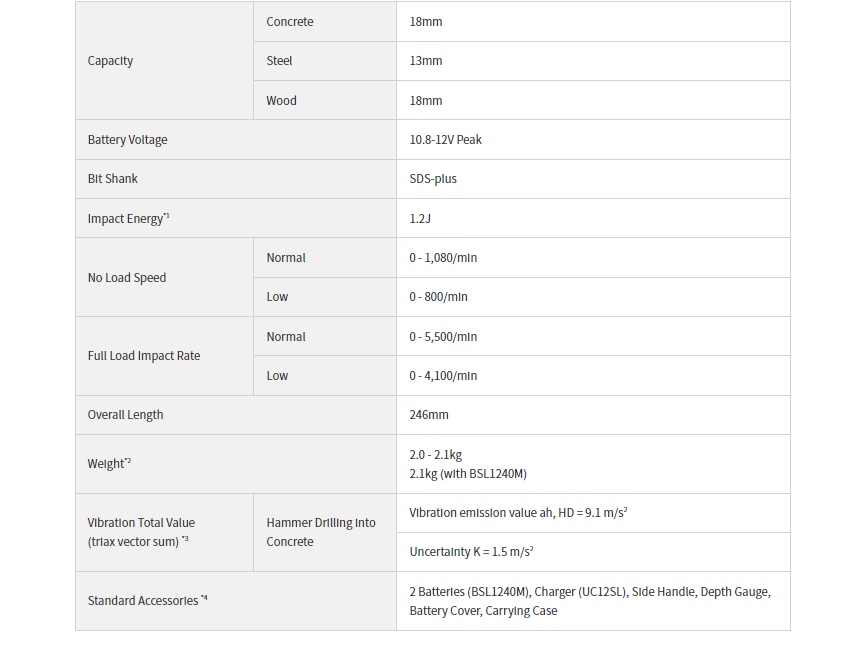
Task: Select the 1.2J impact energy value
Action: pyautogui.click(x=420, y=218)
